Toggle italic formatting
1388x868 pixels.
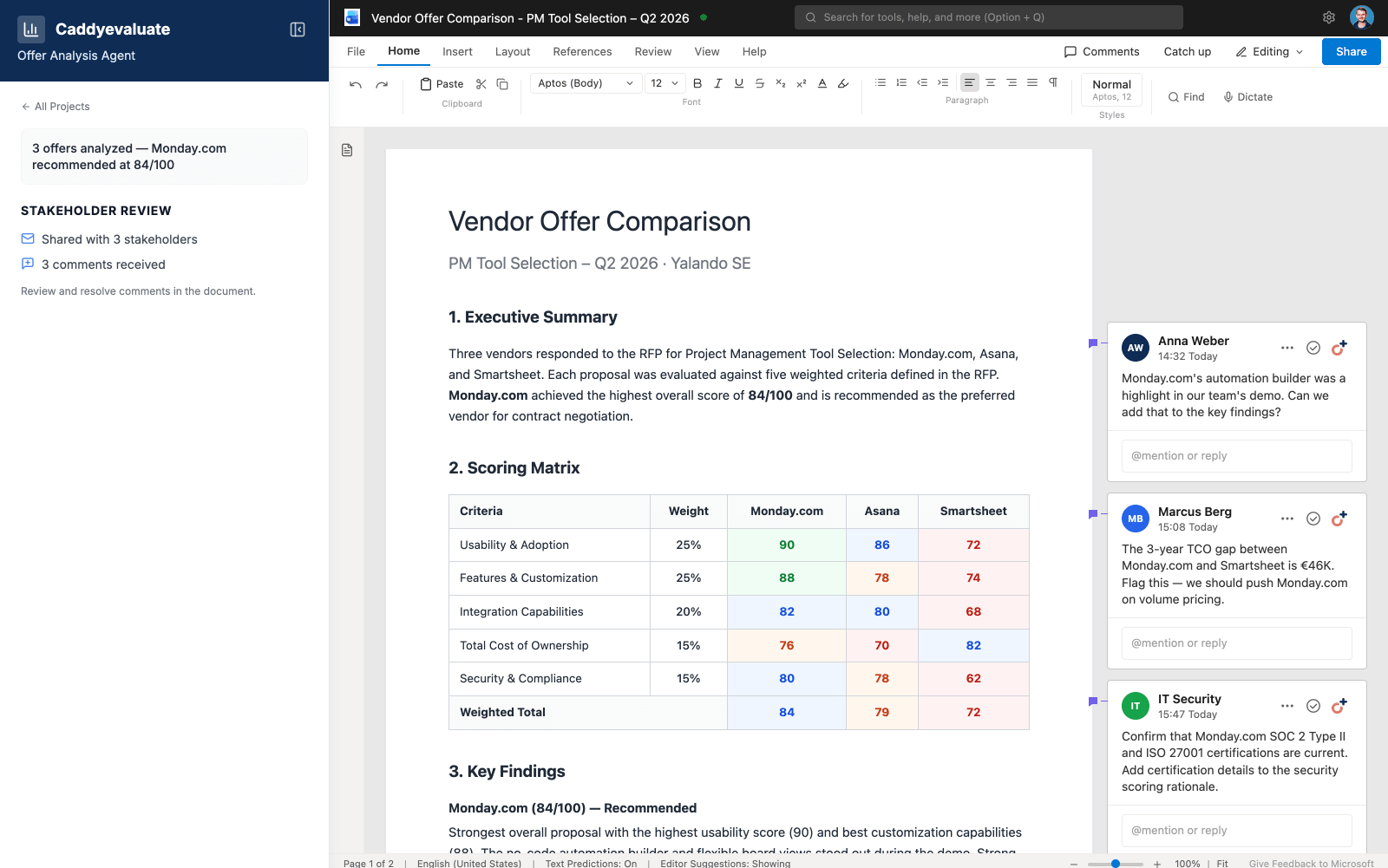[x=718, y=83]
